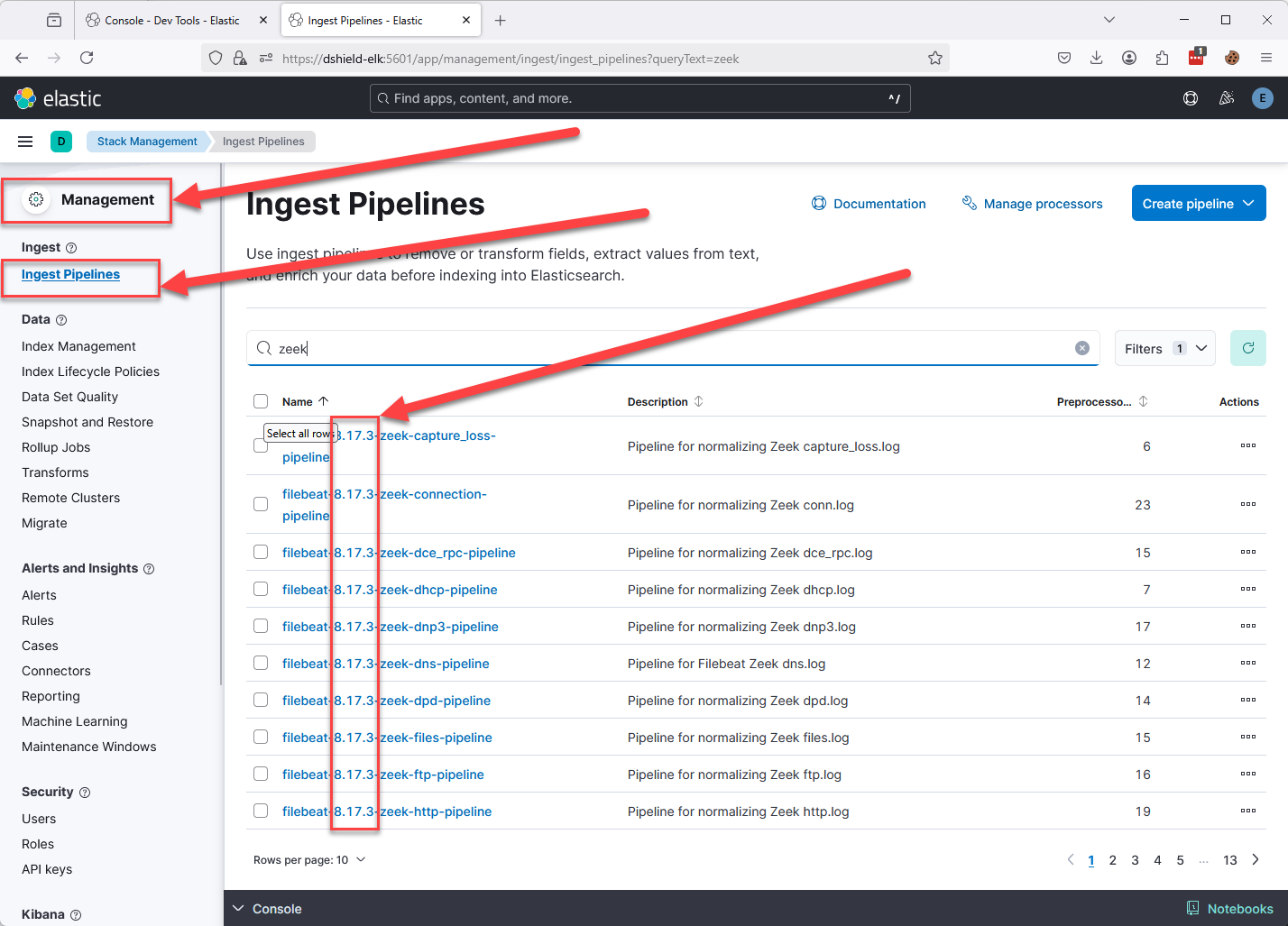
Task: Open the user avatar E menu
Action: click(x=1262, y=98)
